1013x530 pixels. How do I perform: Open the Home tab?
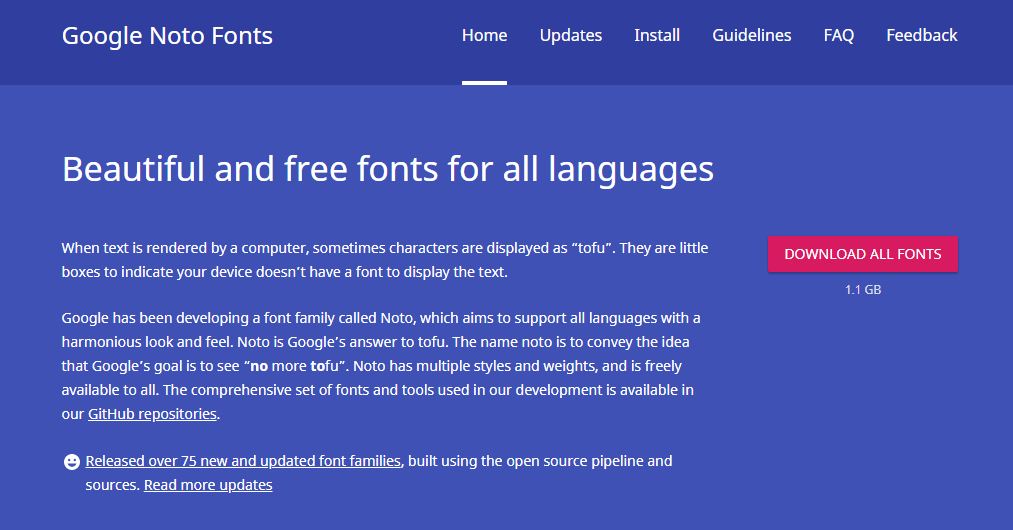[485, 36]
